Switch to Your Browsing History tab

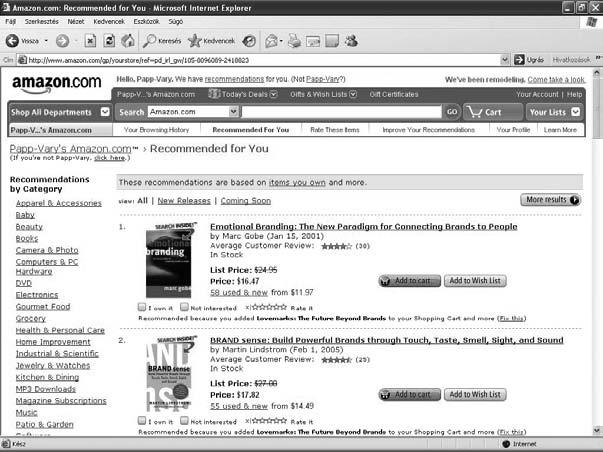pyautogui.click(x=157, y=130)
